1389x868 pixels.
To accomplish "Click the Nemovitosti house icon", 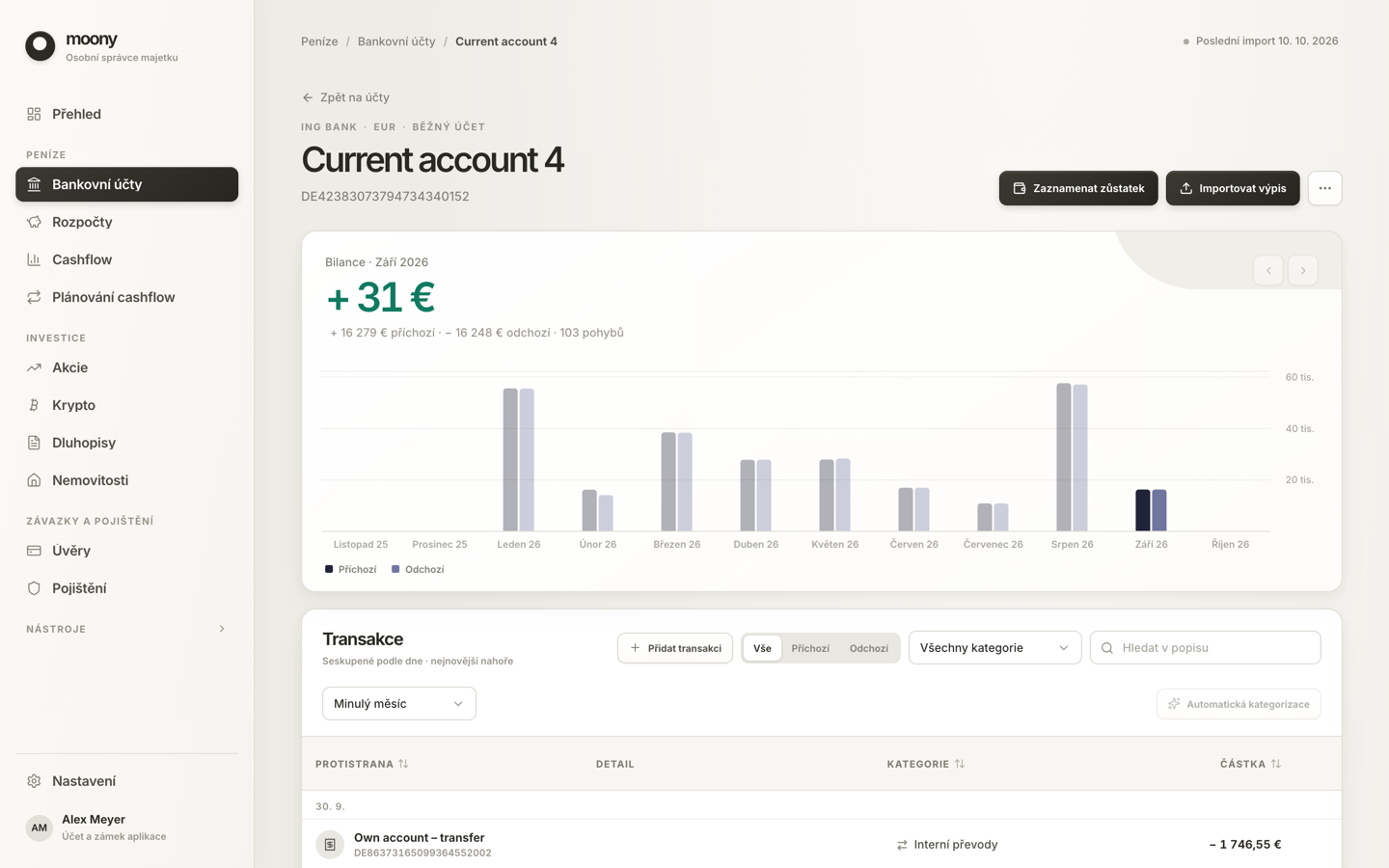I will 34,480.
